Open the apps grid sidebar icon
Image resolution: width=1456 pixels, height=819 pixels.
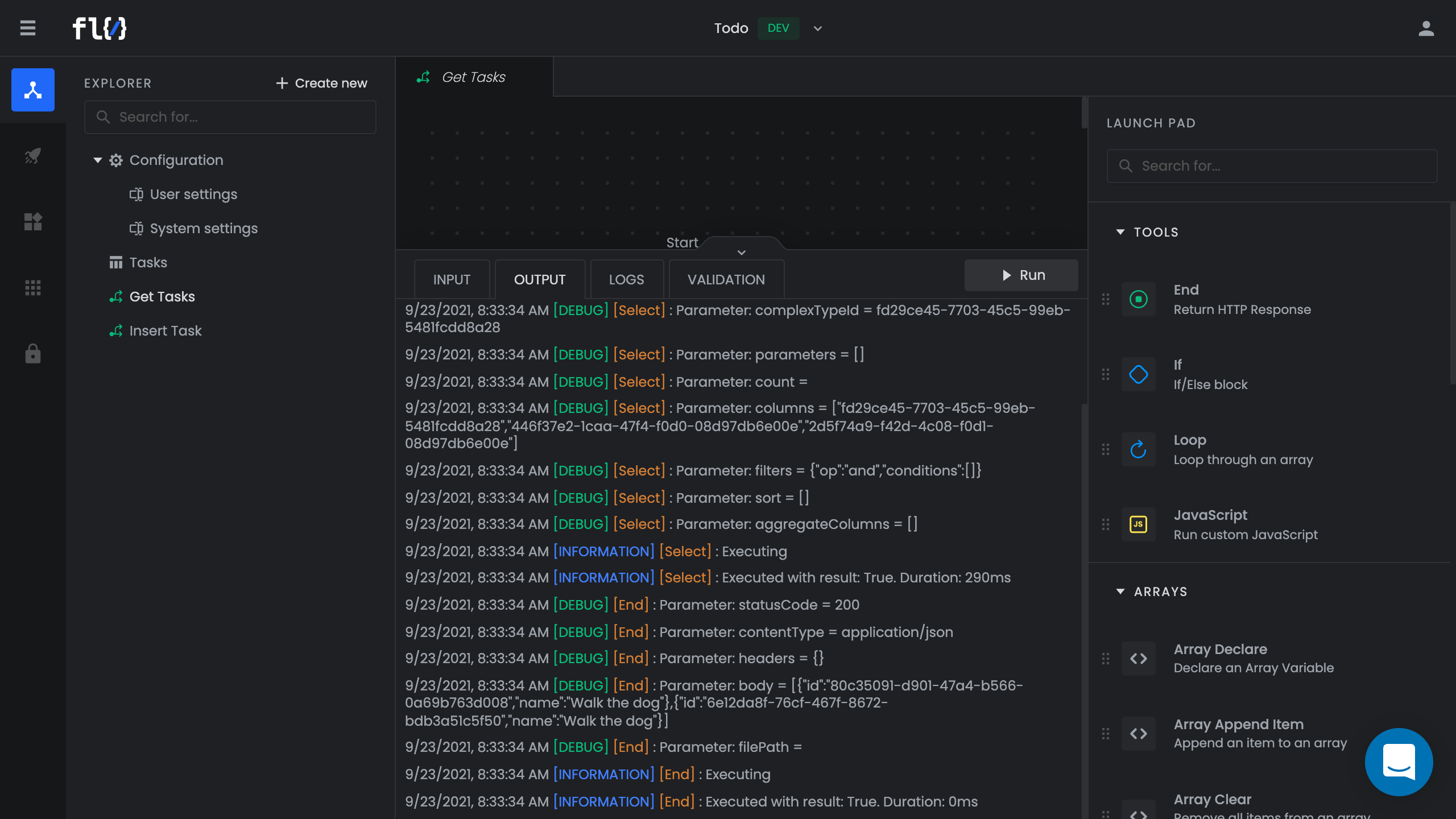[x=33, y=288]
